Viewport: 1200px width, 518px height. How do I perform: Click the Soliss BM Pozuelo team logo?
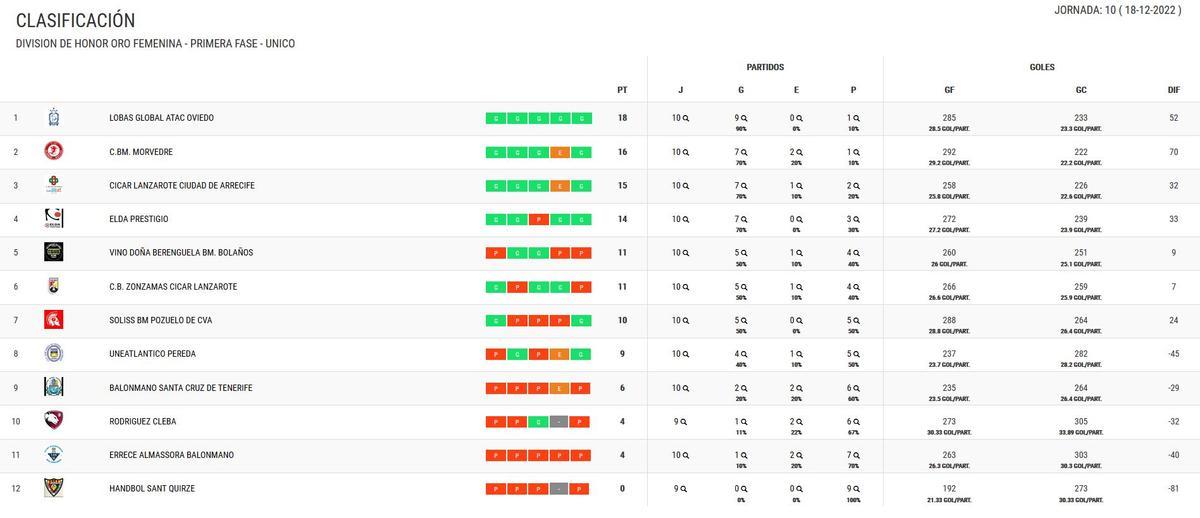[54, 320]
